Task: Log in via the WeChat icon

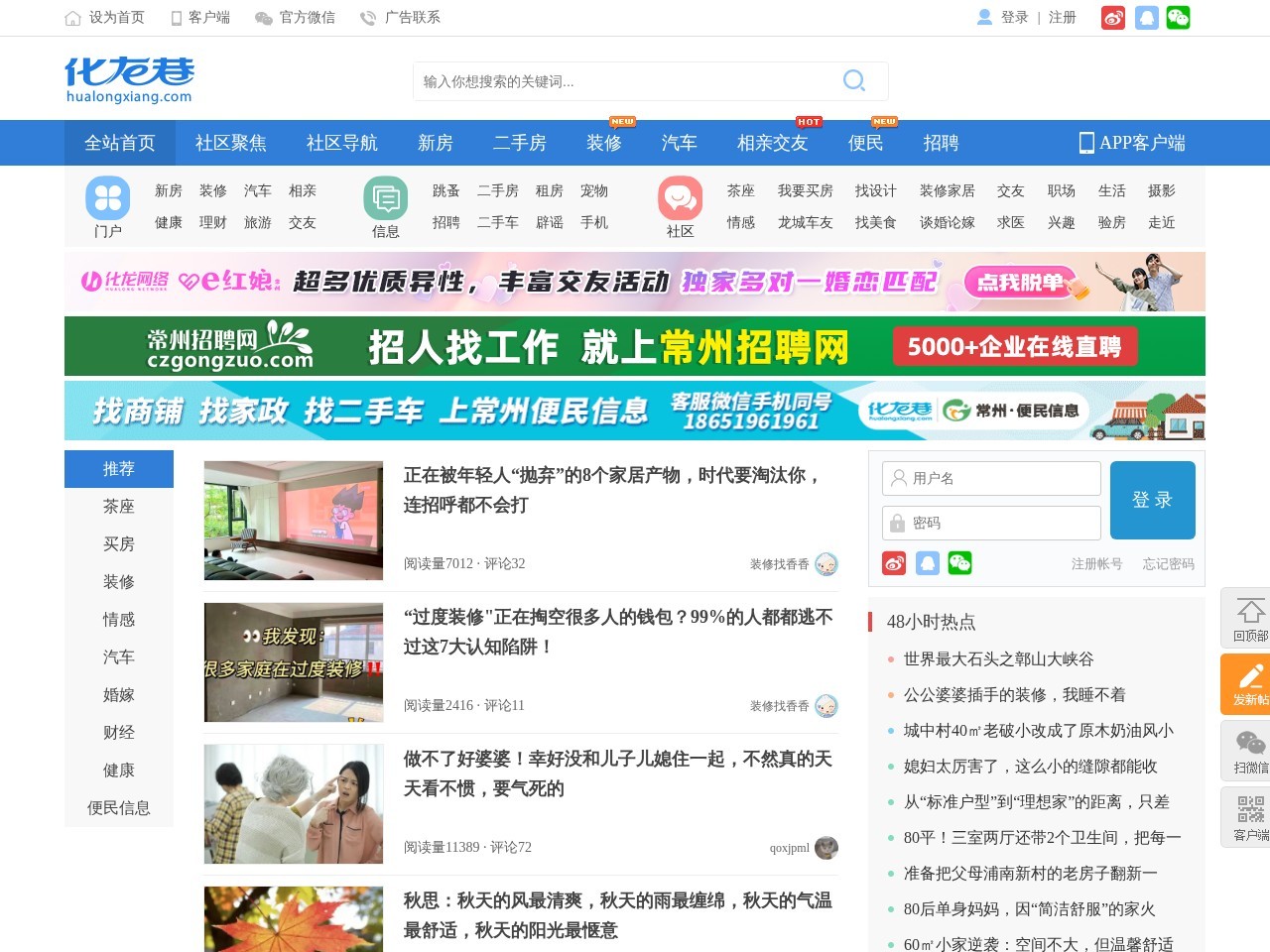Action: tap(958, 562)
